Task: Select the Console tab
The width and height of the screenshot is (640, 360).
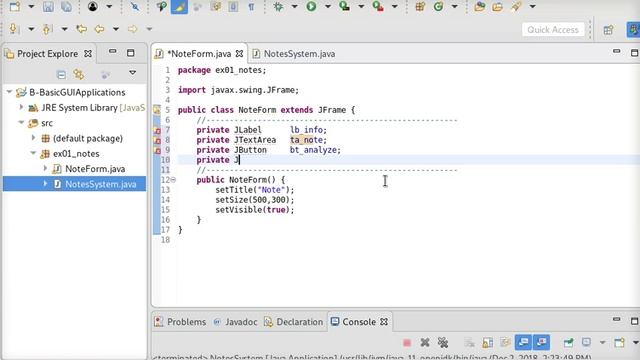Action: point(359,322)
